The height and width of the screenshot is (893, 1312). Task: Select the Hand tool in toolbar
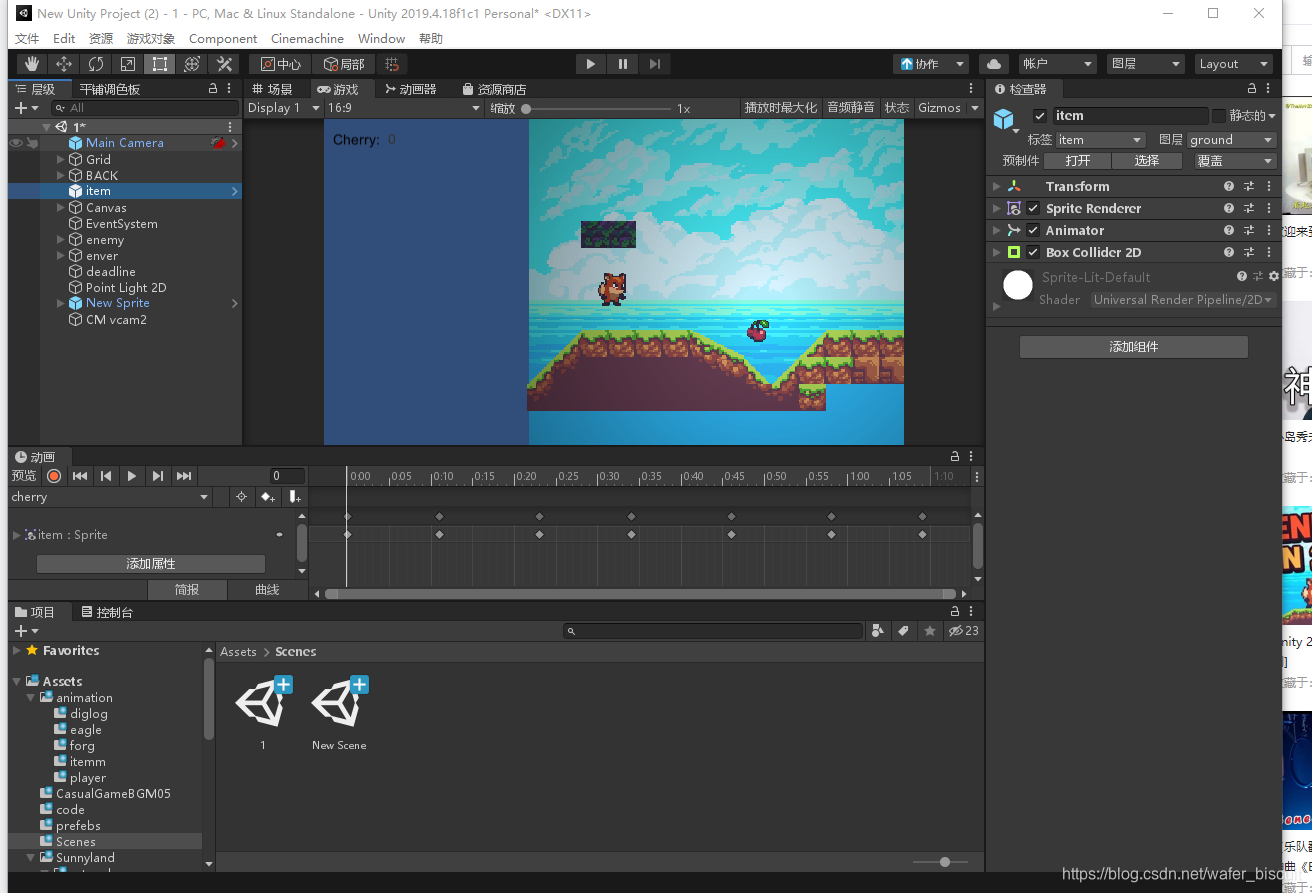(x=32, y=64)
